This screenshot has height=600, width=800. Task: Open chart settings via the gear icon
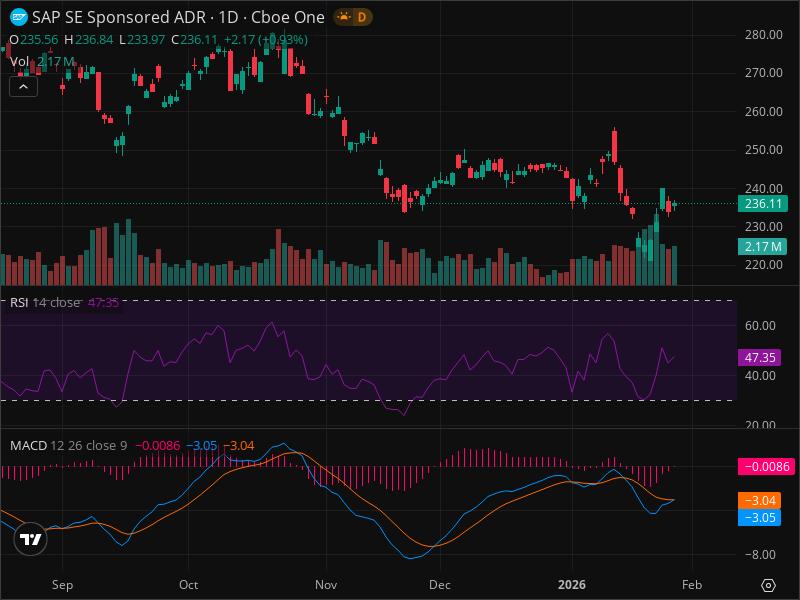[768, 585]
